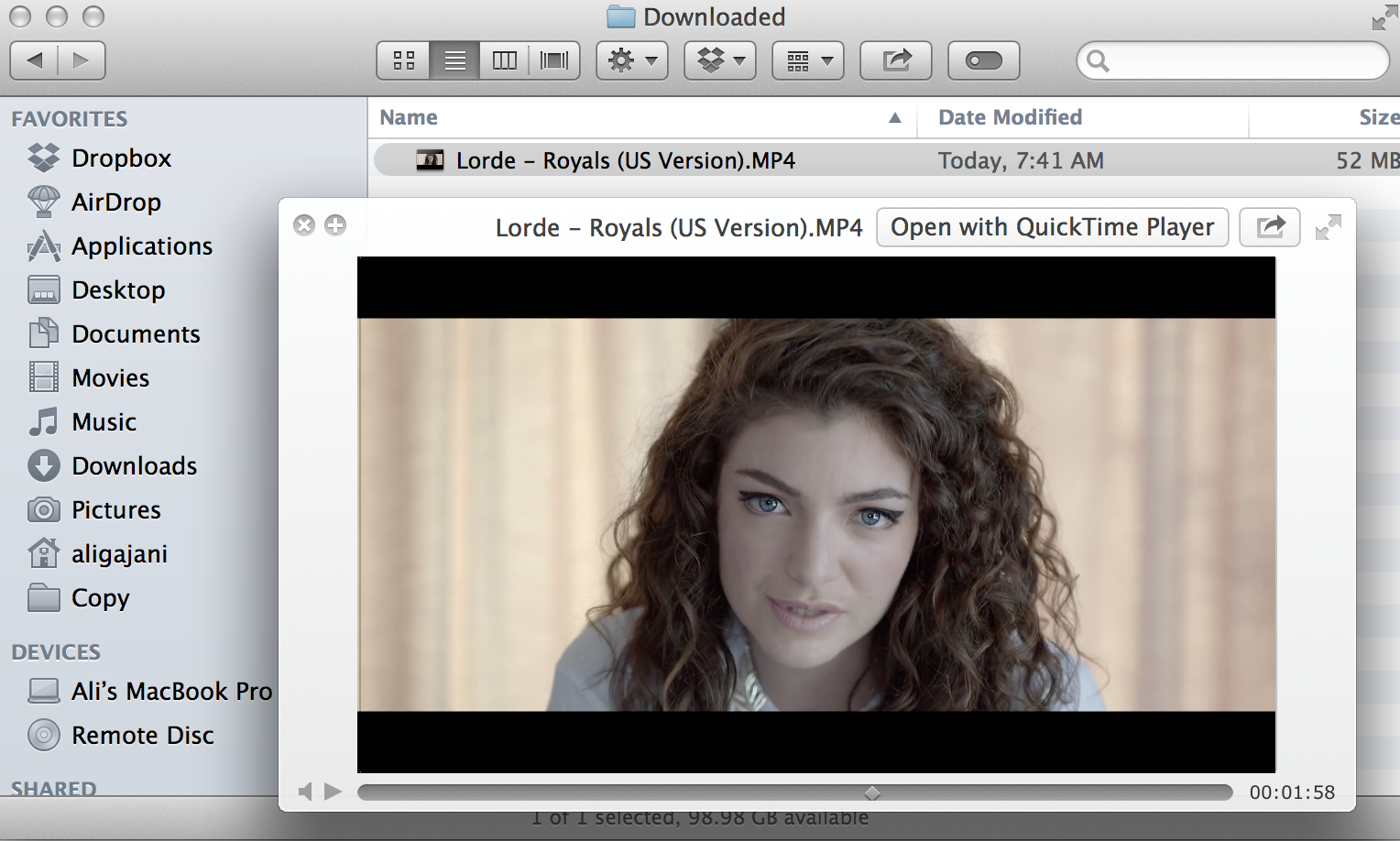The image size is (1400, 841).
Task: Click the plus button in Quick Look
Action: [x=335, y=225]
